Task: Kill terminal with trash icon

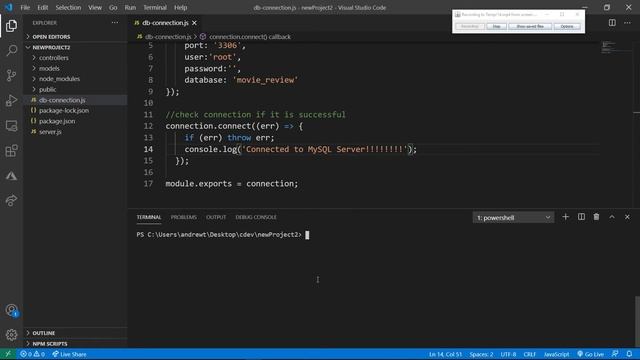Action: 596,217
